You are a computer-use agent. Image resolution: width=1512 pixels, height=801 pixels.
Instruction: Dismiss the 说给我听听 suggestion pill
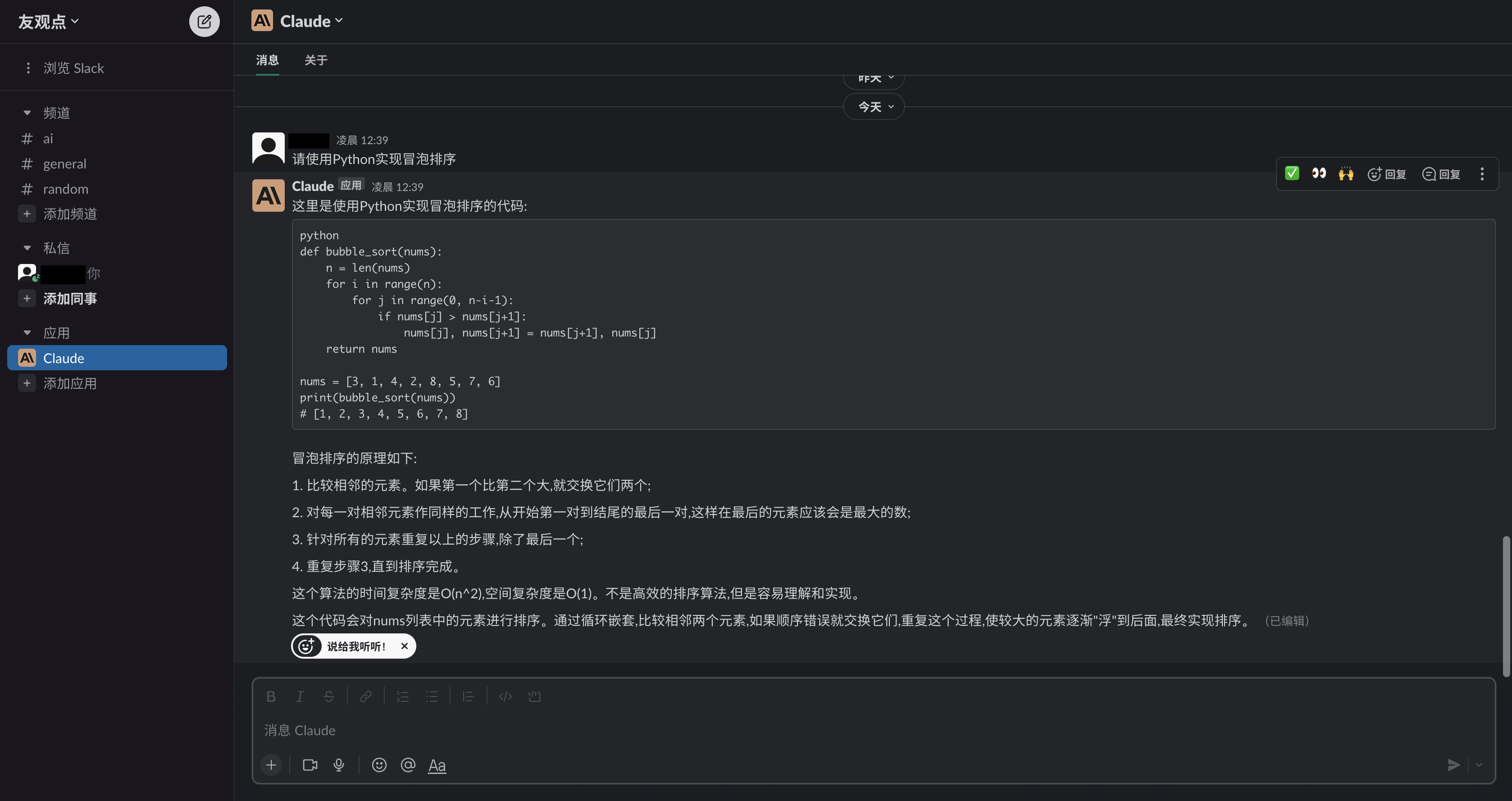405,646
